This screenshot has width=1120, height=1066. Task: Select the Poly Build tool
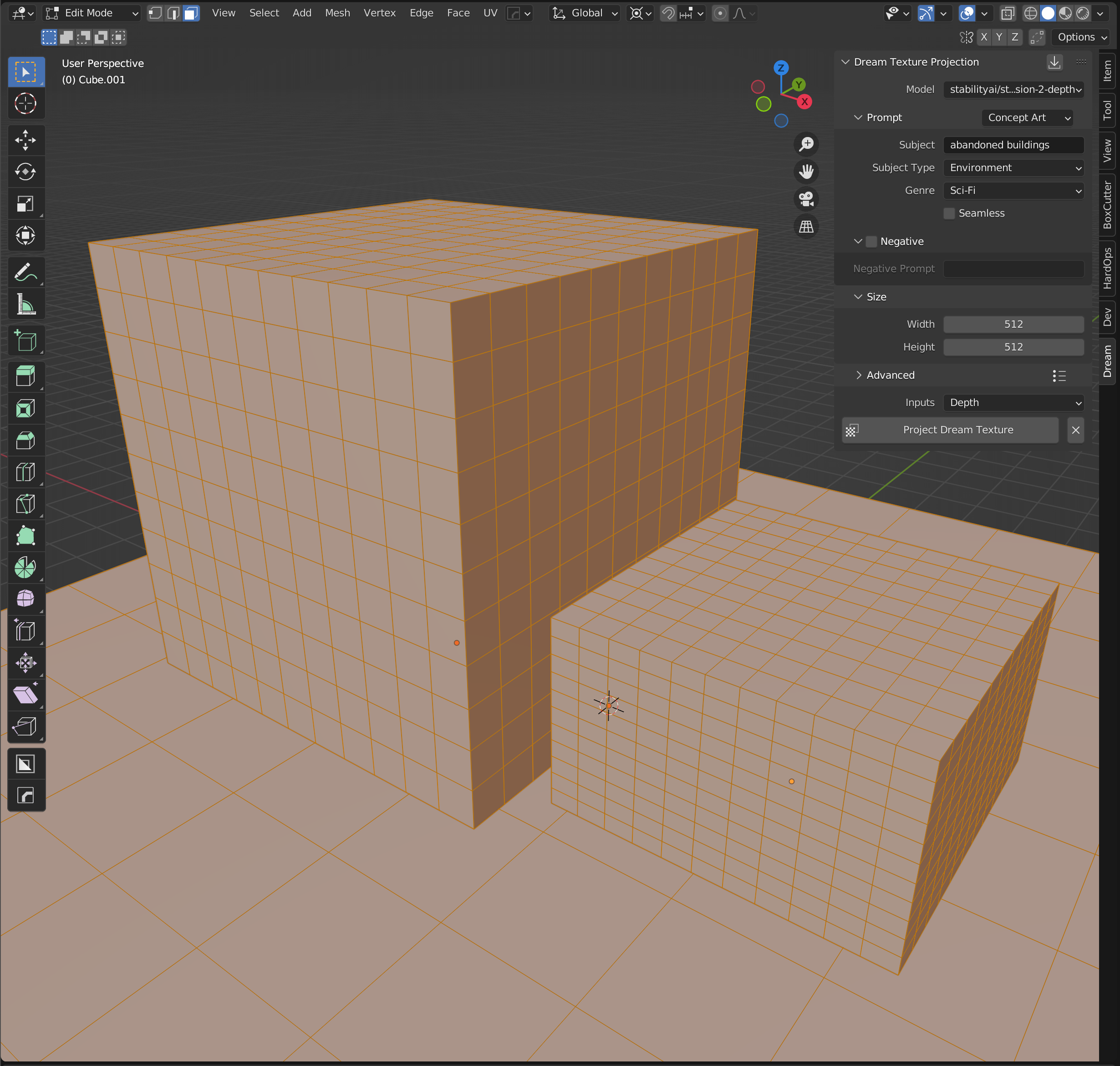(x=25, y=535)
